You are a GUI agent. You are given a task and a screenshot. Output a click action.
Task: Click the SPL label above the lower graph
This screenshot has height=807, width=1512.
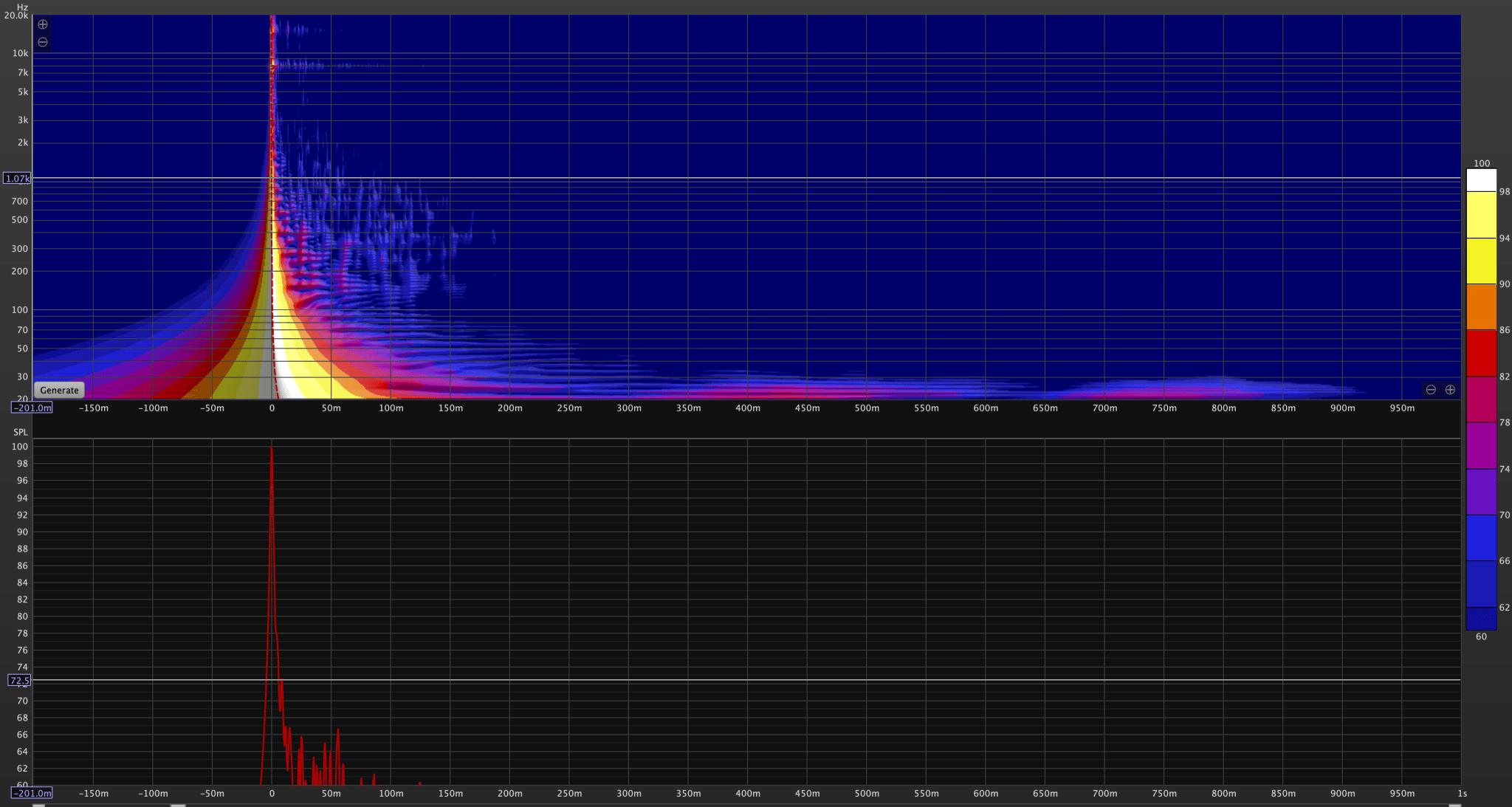(21, 432)
